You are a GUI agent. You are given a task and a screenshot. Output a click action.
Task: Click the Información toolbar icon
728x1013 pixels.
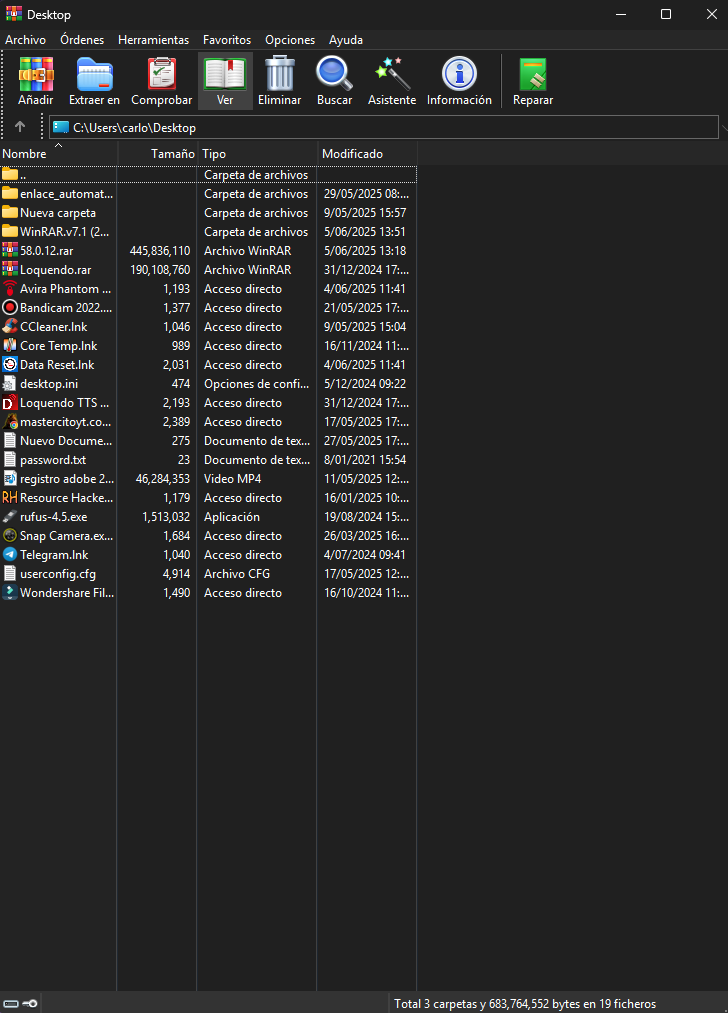459,74
